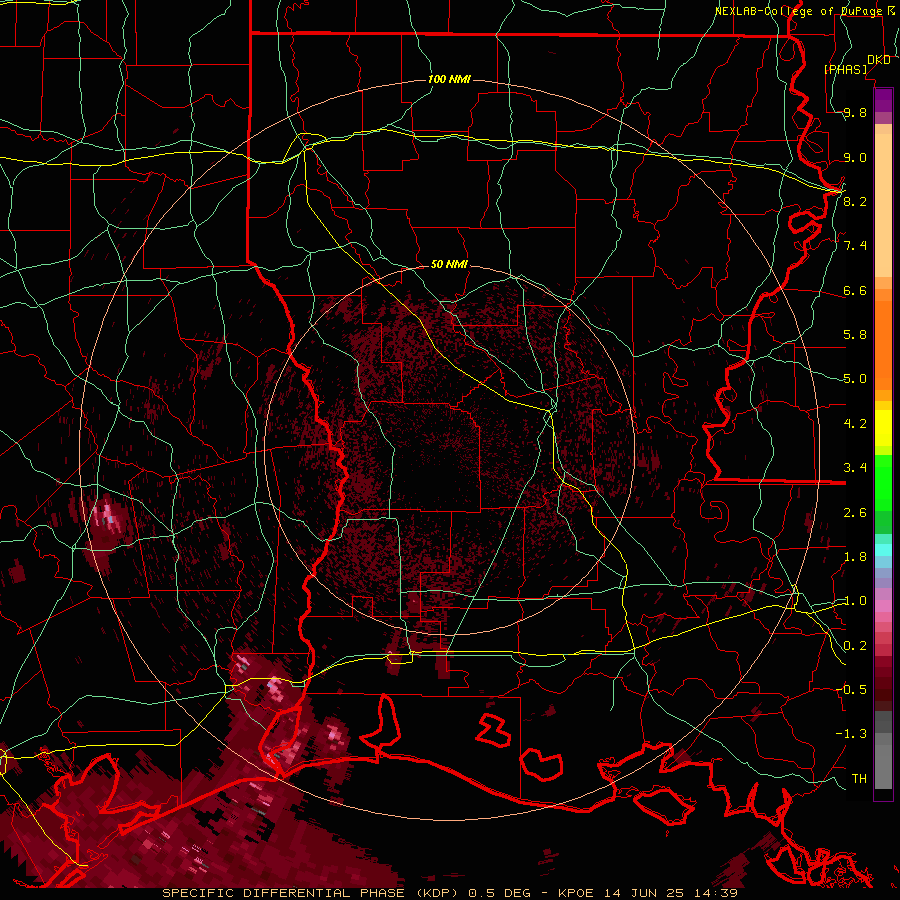Click the 3.4 legend value
The image size is (900, 900).
[x=855, y=468]
